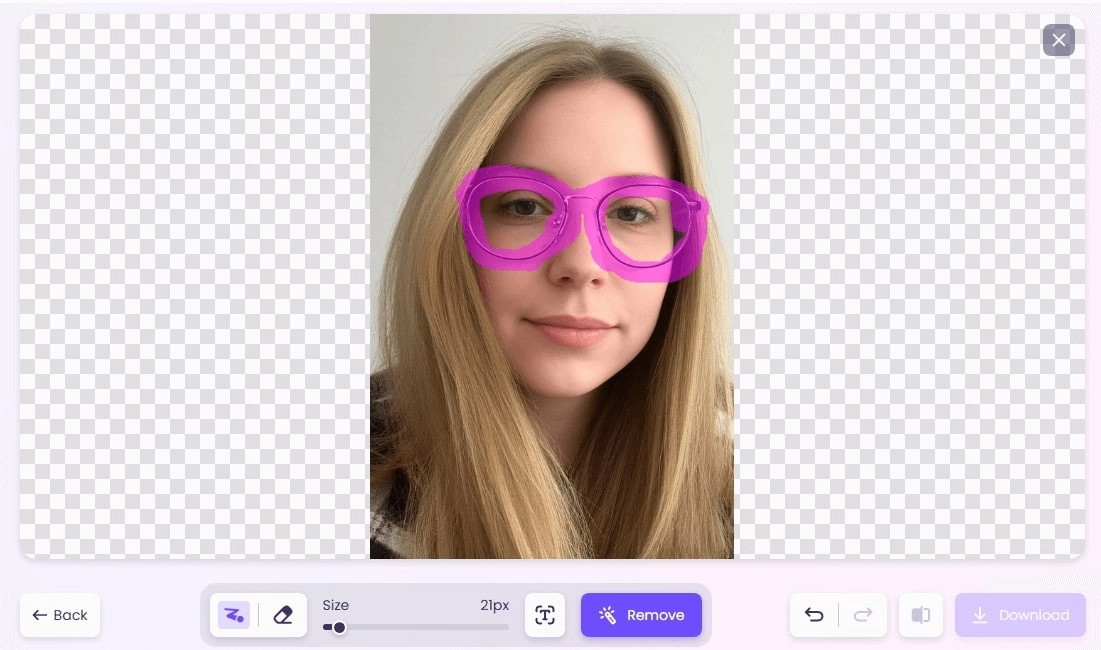Click the disabled Download button
The image size is (1101, 650).
click(x=1020, y=615)
